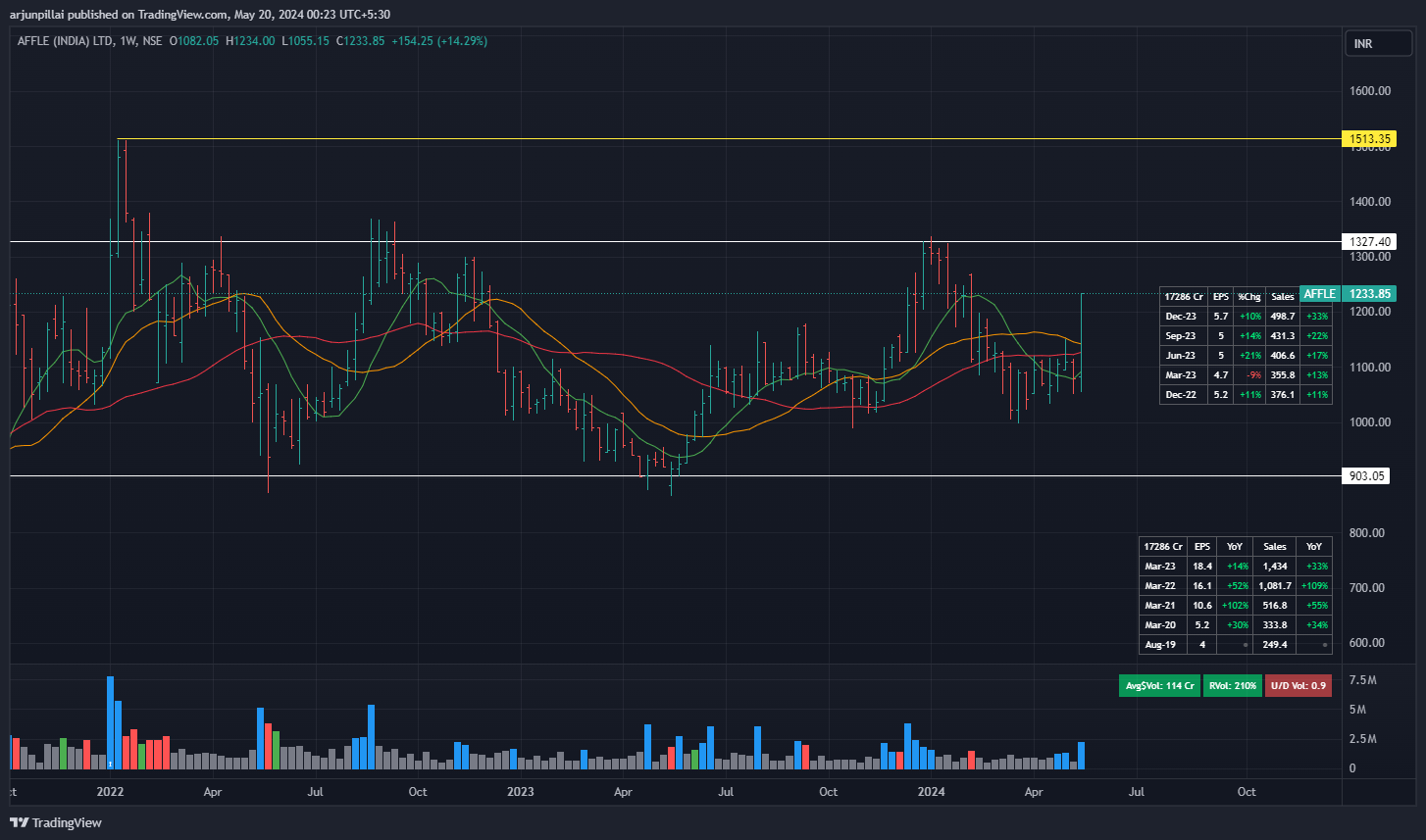Click the AFFLE ticker tag on price axis
1426x840 pixels.
tap(1319, 293)
